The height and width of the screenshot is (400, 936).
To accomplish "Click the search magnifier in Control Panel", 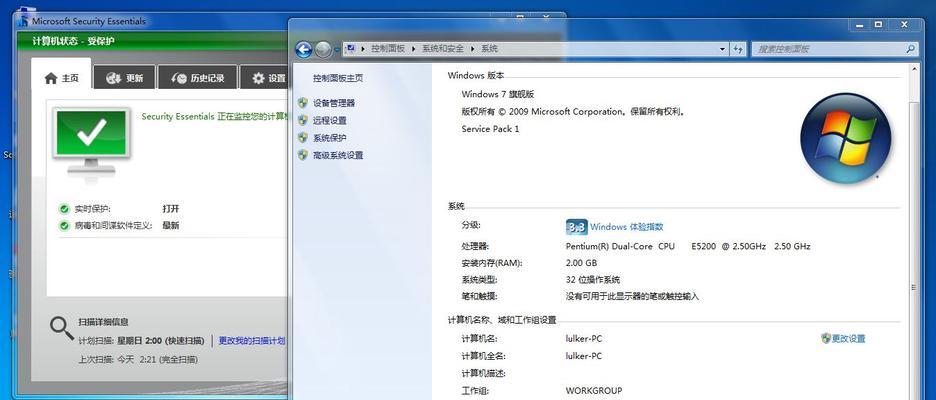I will (x=910, y=49).
